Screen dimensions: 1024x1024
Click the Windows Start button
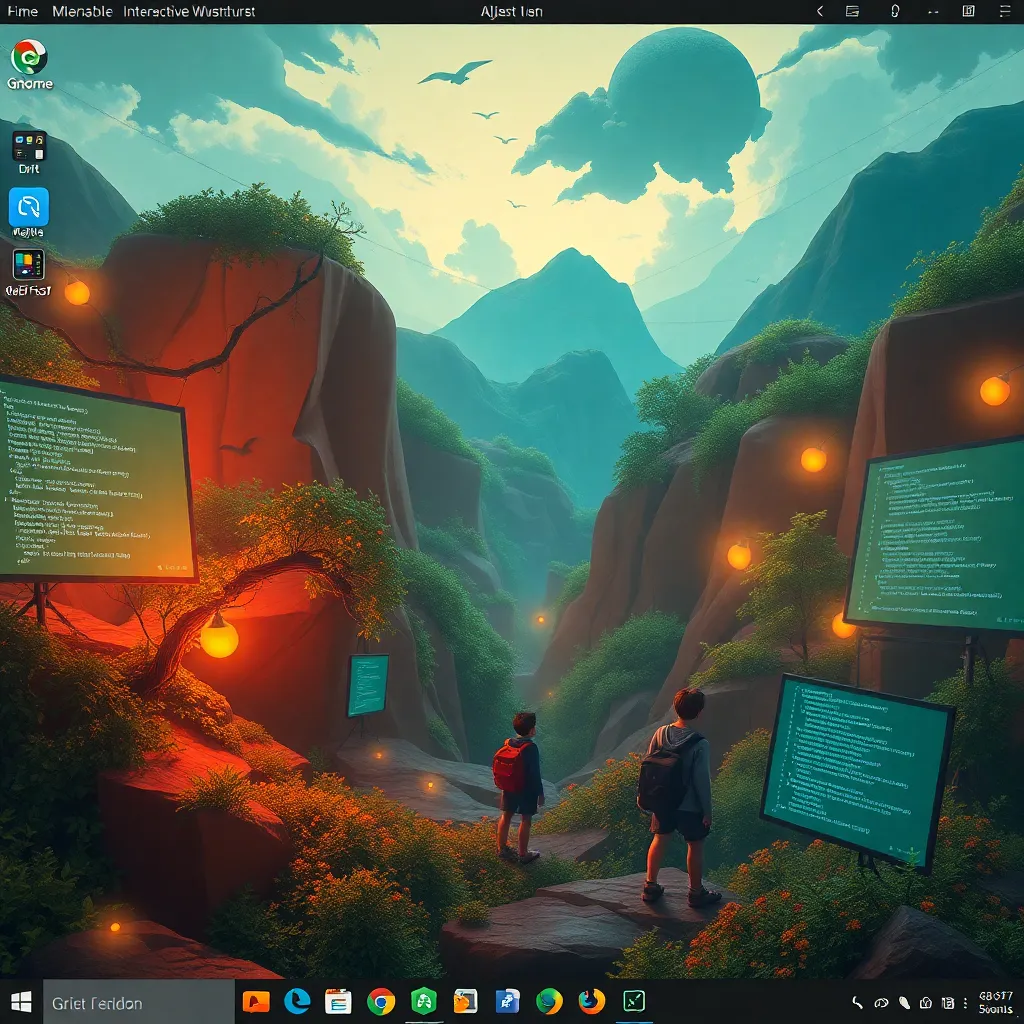(21, 1002)
